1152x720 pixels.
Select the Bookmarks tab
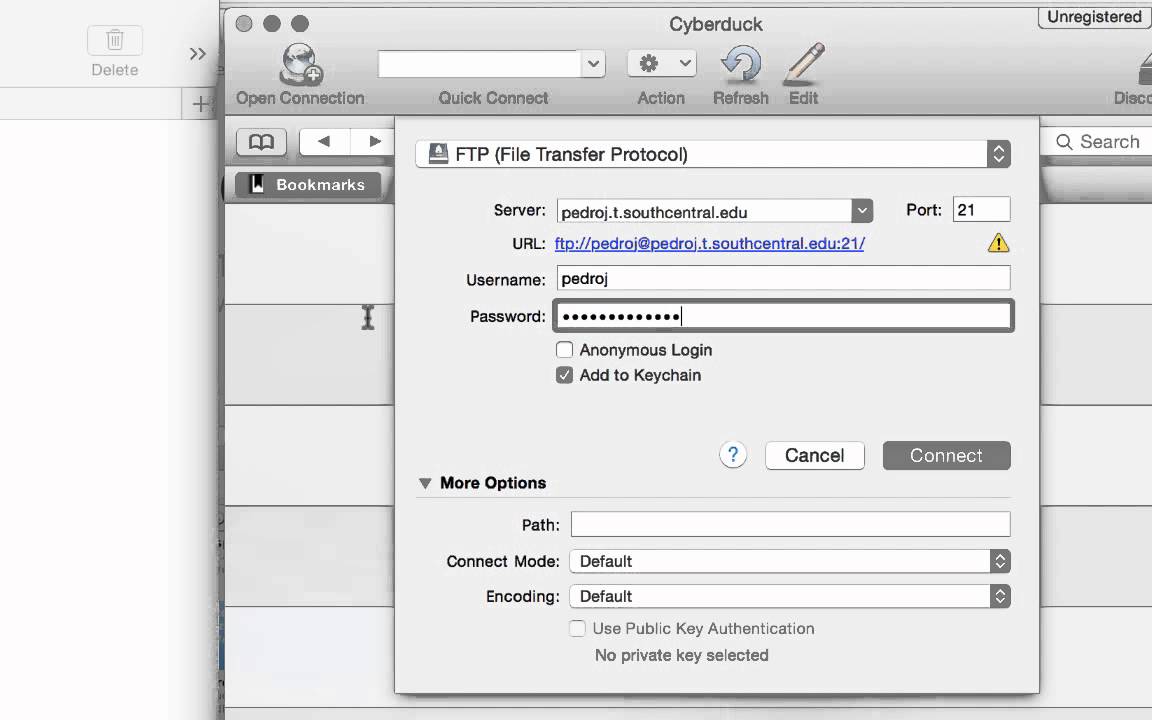point(309,184)
